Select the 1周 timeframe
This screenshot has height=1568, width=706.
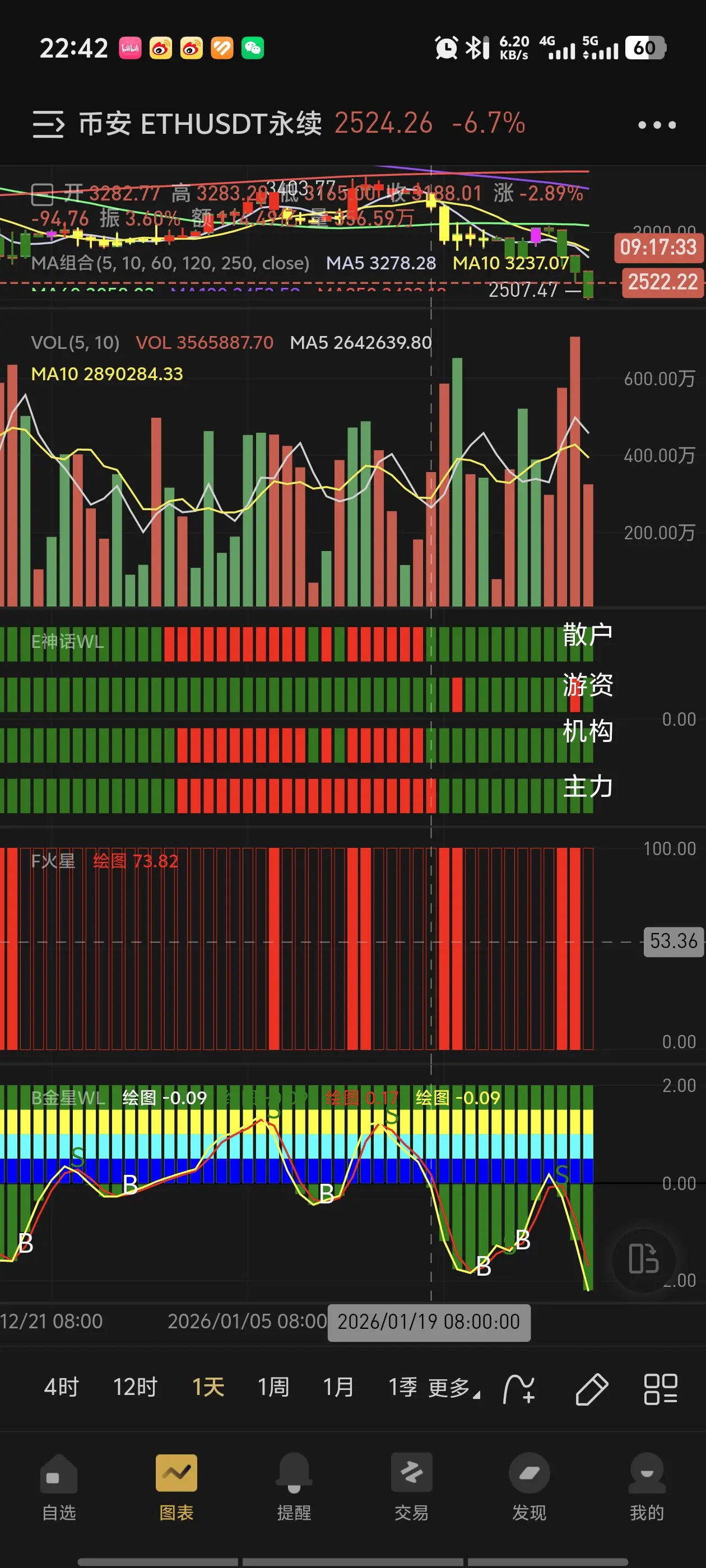click(273, 1387)
